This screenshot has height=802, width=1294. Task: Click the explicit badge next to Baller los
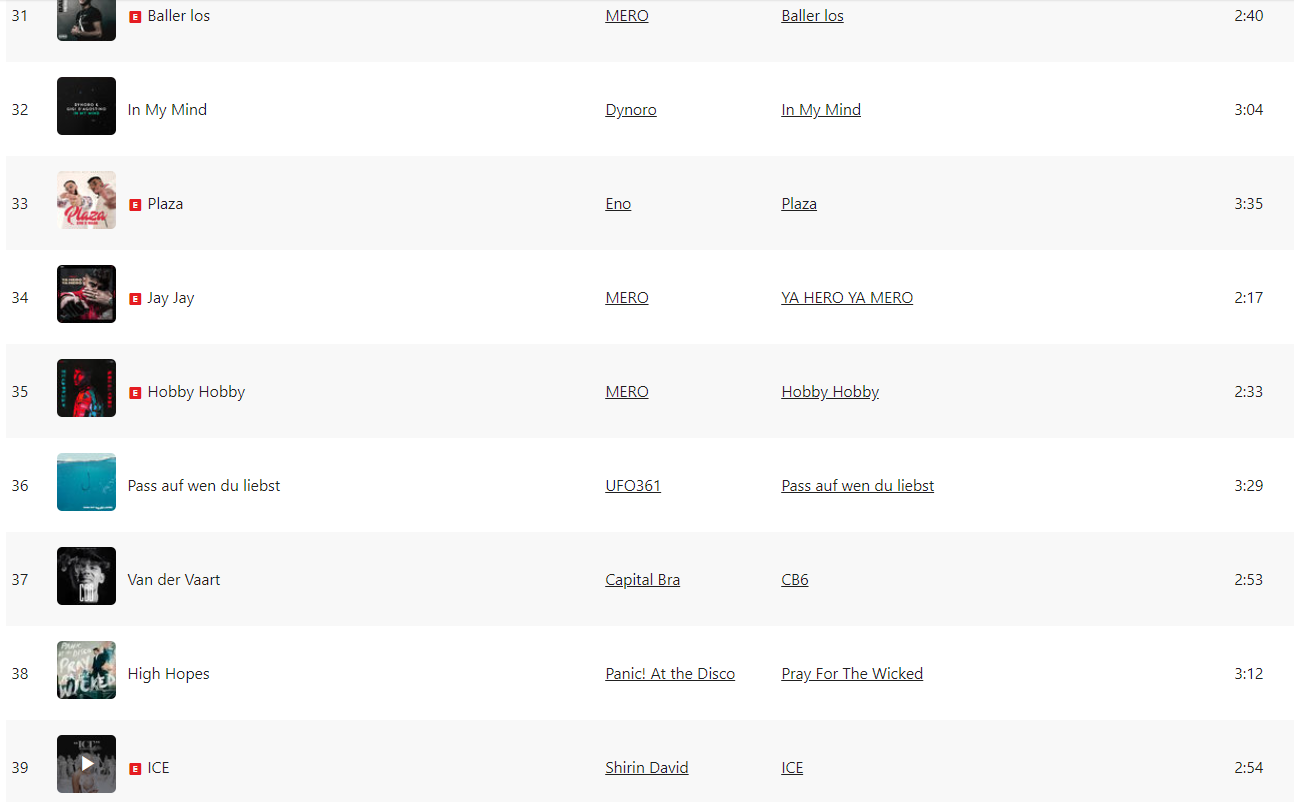(x=135, y=16)
